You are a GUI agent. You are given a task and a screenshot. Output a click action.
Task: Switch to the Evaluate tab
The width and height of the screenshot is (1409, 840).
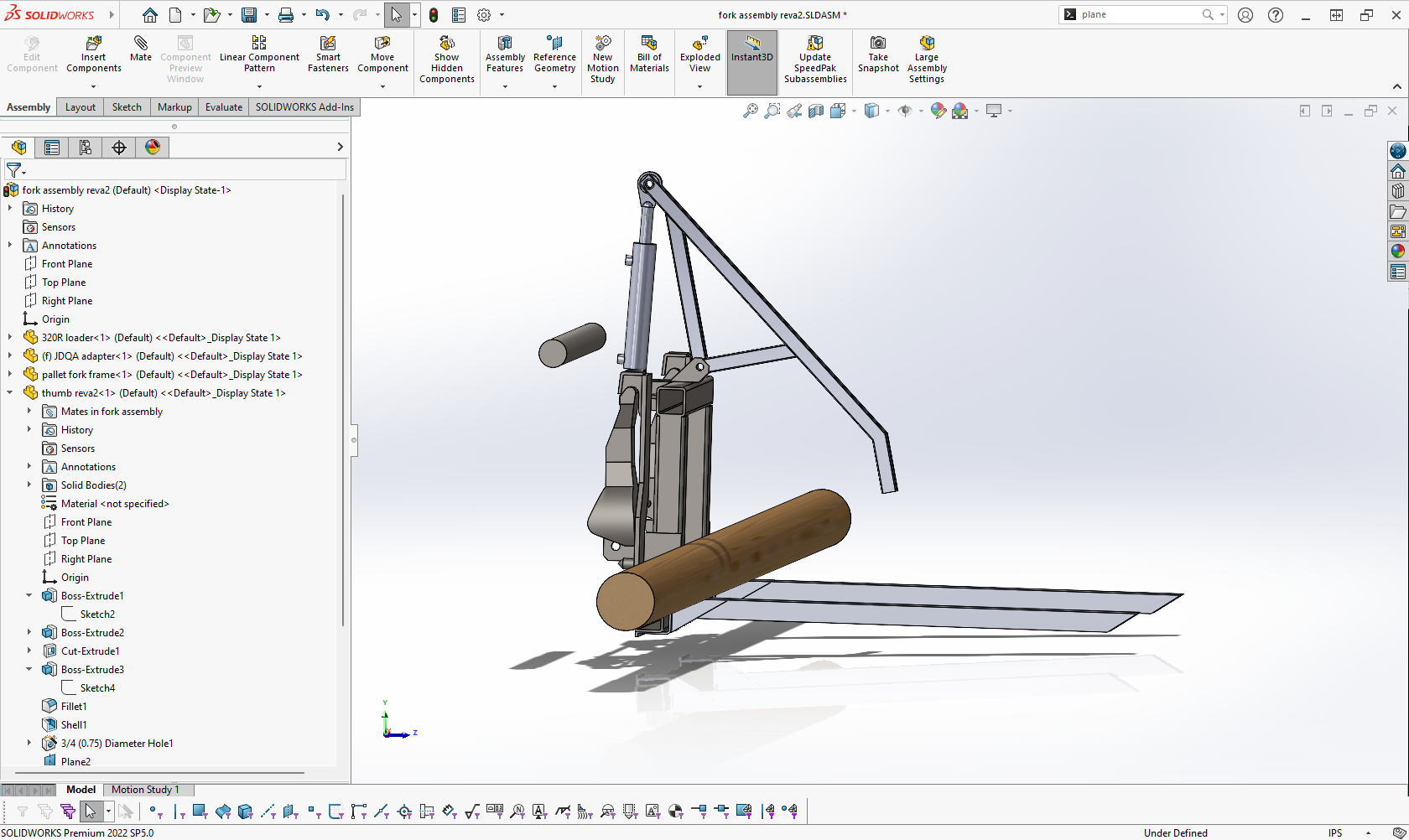pyautogui.click(x=224, y=107)
